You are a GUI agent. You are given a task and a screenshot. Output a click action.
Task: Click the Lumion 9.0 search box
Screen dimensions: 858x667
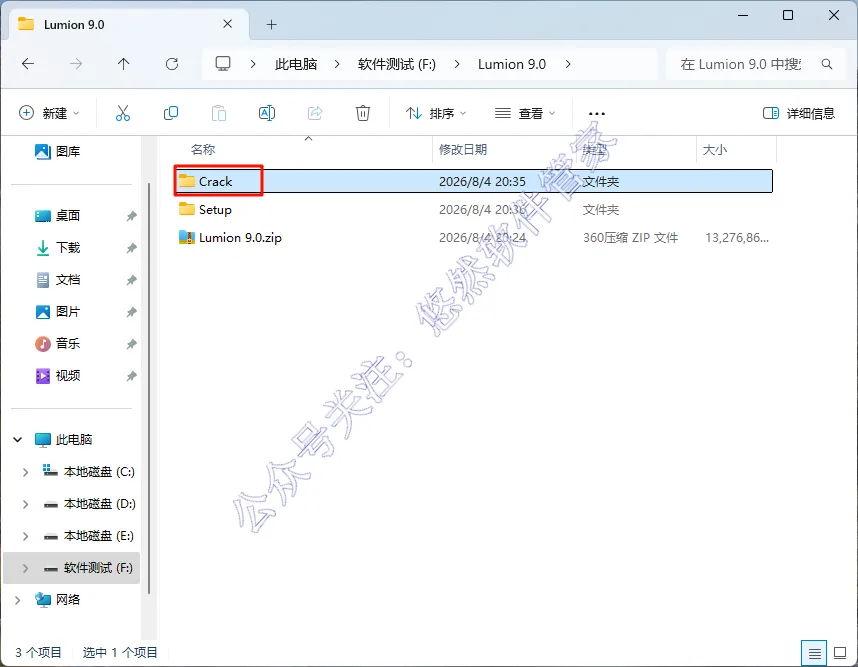[x=755, y=64]
